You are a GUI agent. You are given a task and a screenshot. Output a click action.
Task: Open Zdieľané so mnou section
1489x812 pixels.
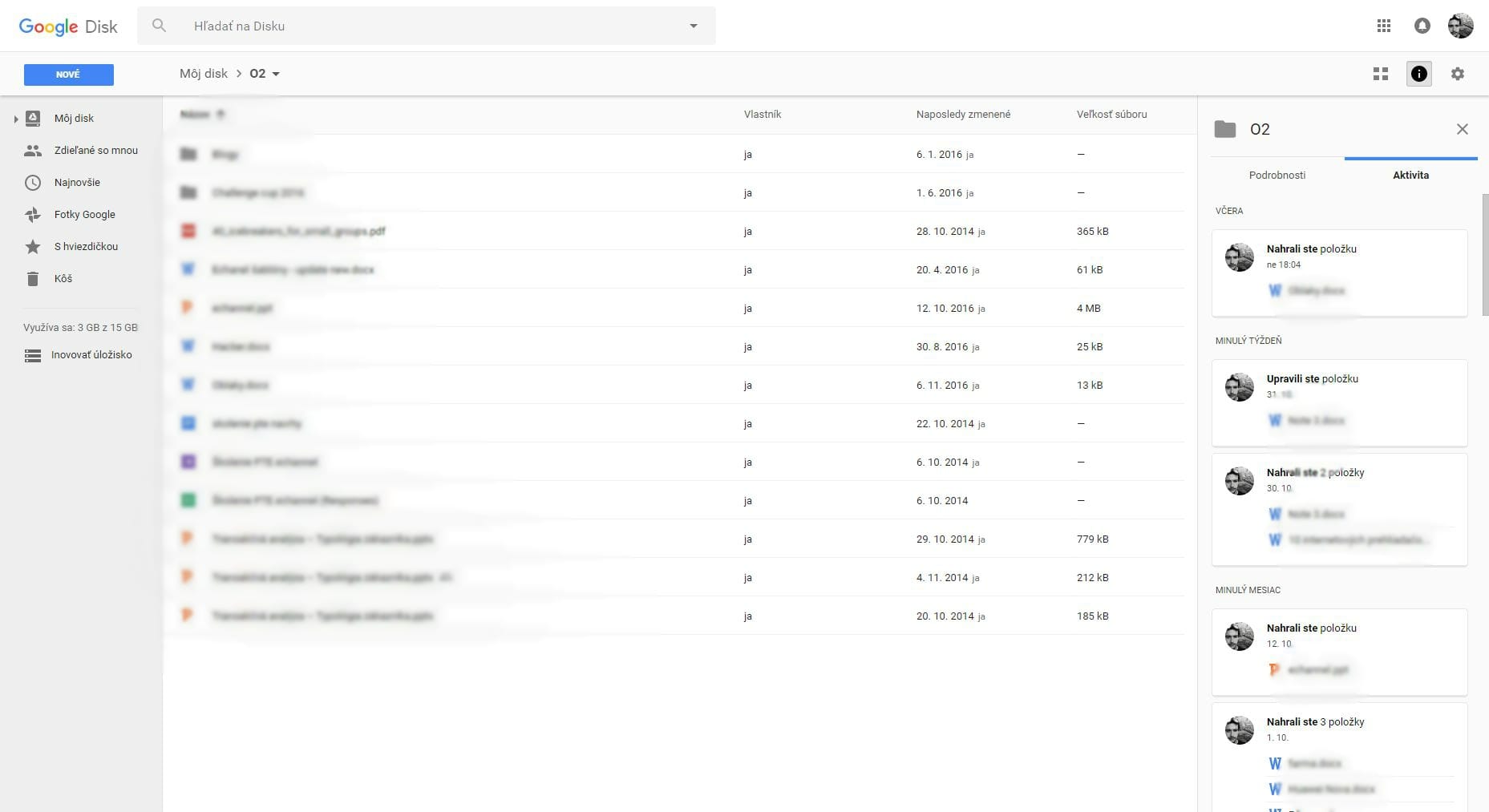tap(95, 150)
